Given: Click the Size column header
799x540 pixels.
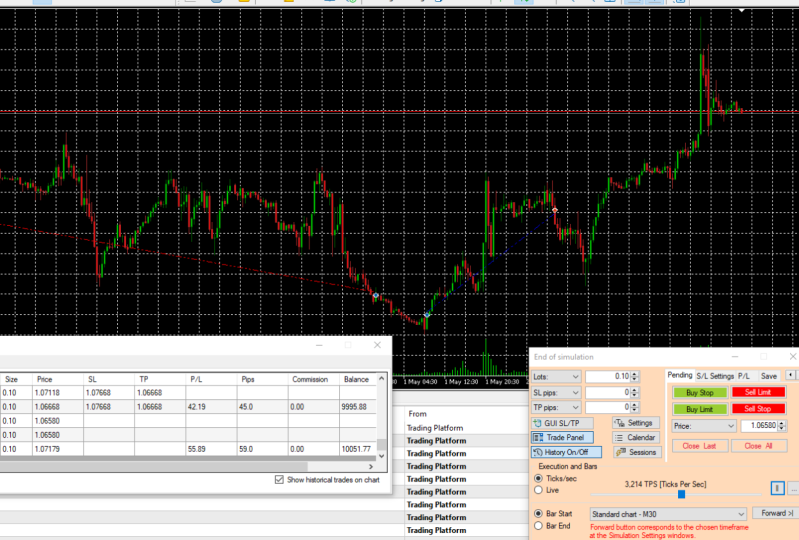Looking at the screenshot, I should tap(16, 379).
